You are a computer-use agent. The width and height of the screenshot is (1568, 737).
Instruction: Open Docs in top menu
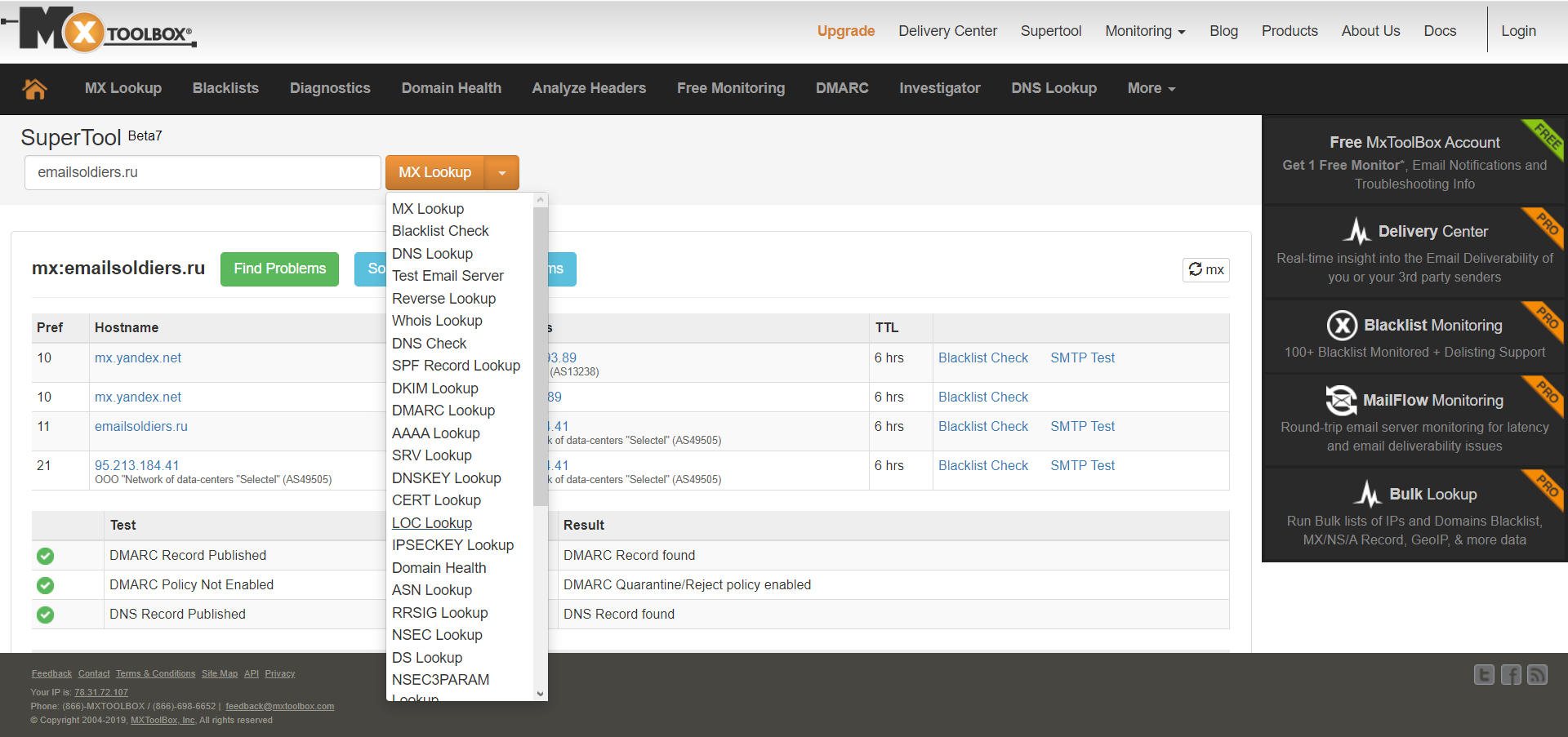(x=1440, y=31)
